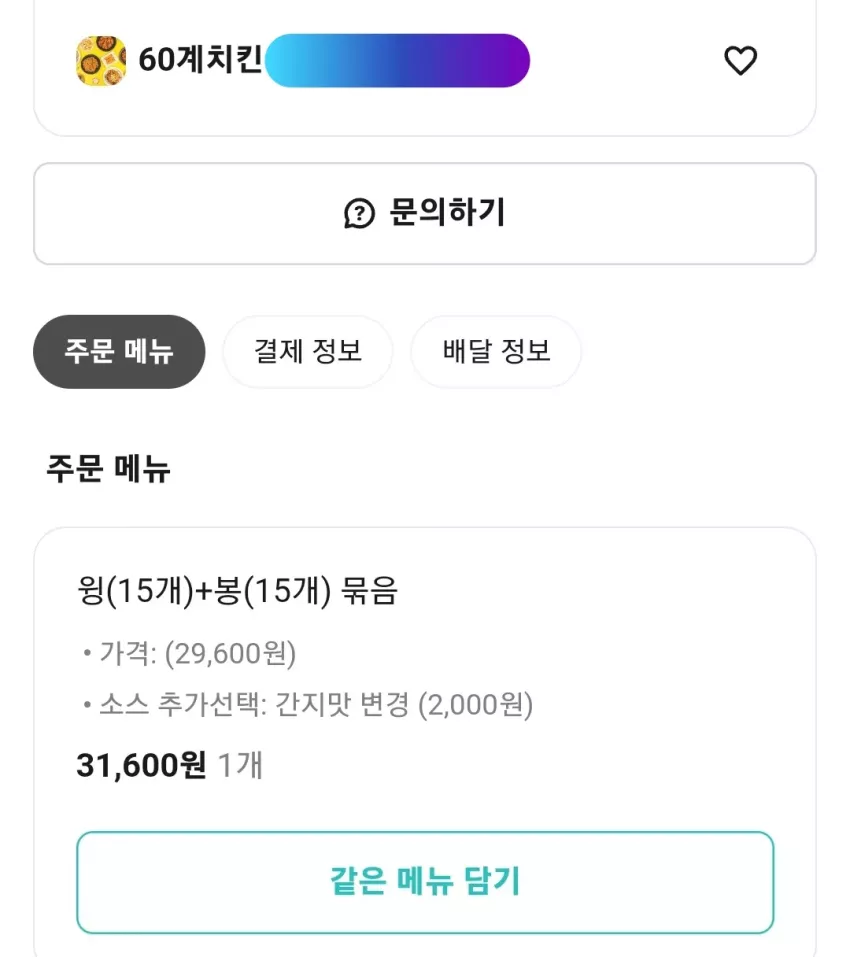Tap the bullet before 소스 추가선택 line
This screenshot has width=850, height=957.
(x=87, y=705)
